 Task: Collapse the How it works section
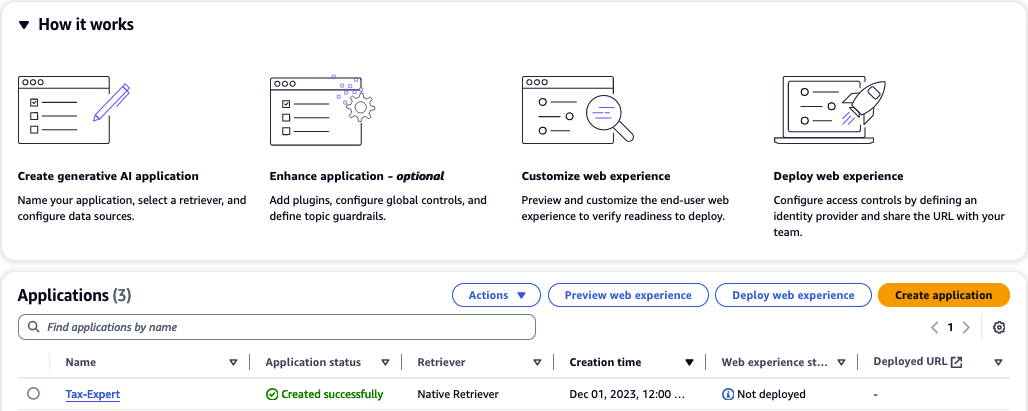point(25,25)
